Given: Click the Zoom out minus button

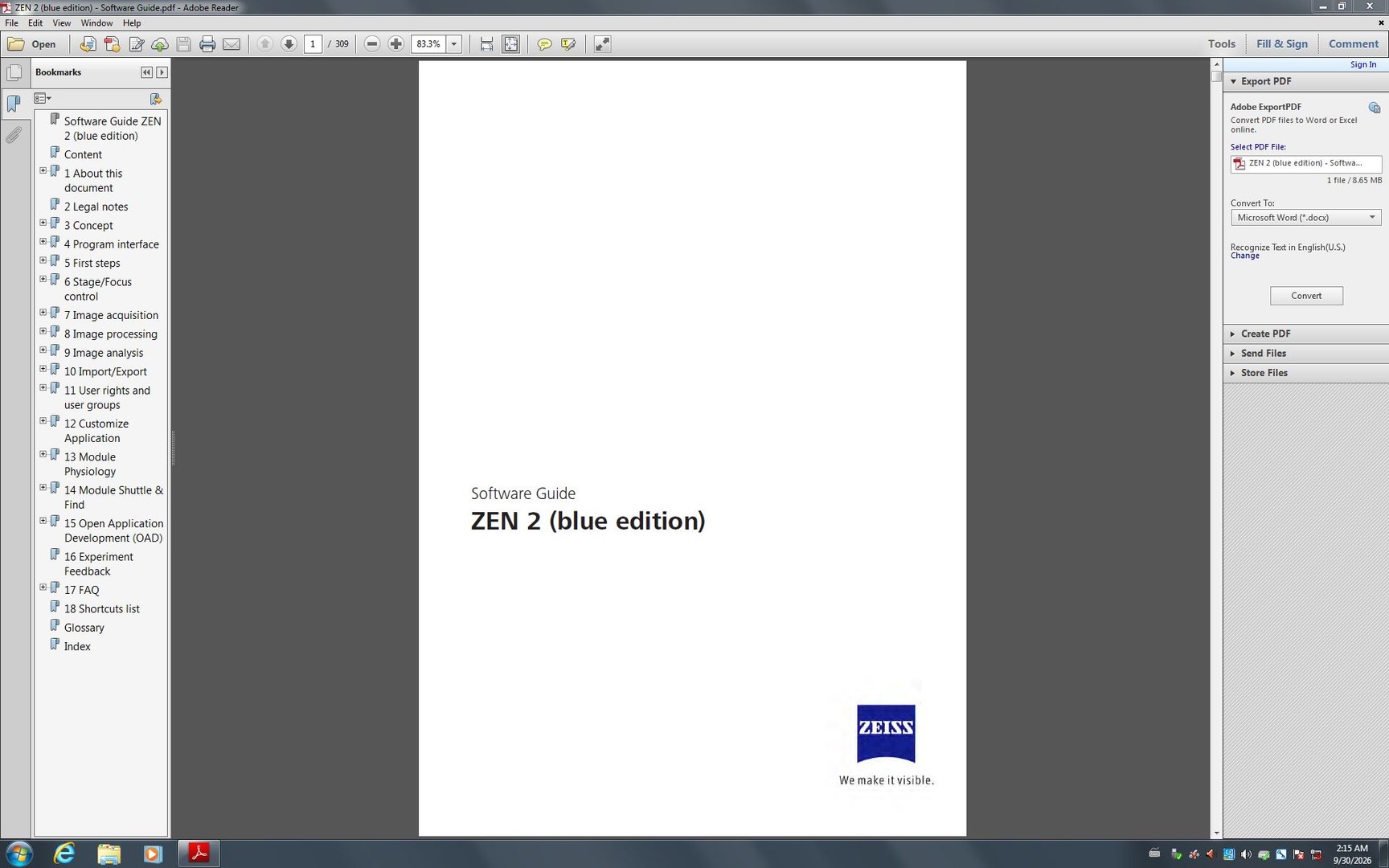Looking at the screenshot, I should pyautogui.click(x=372, y=44).
